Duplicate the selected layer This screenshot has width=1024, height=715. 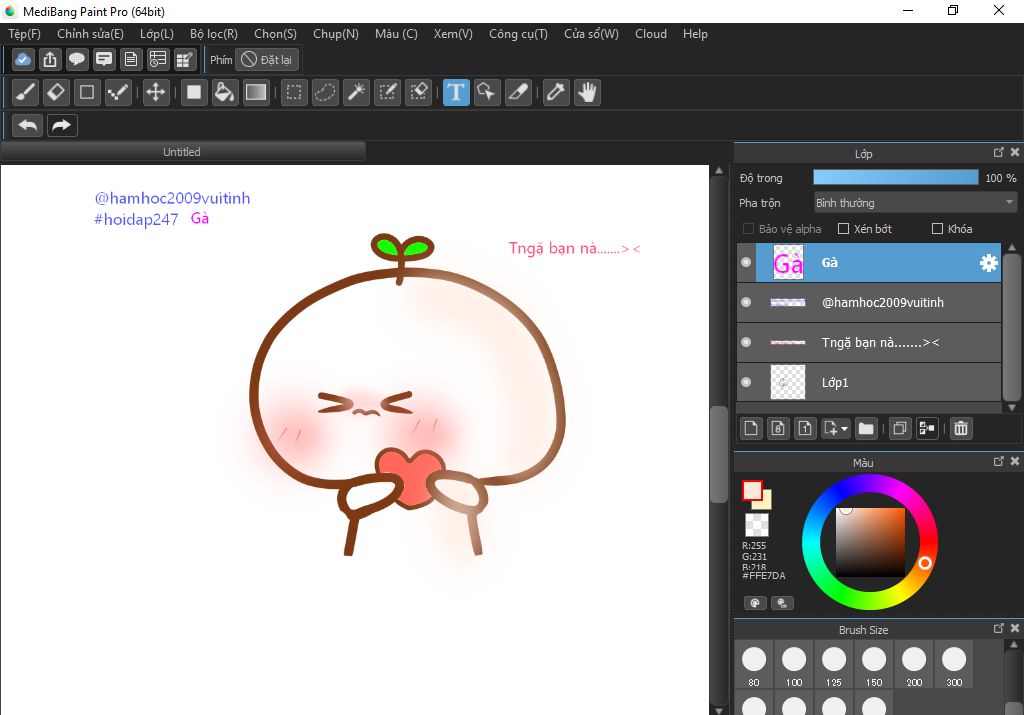click(900, 428)
